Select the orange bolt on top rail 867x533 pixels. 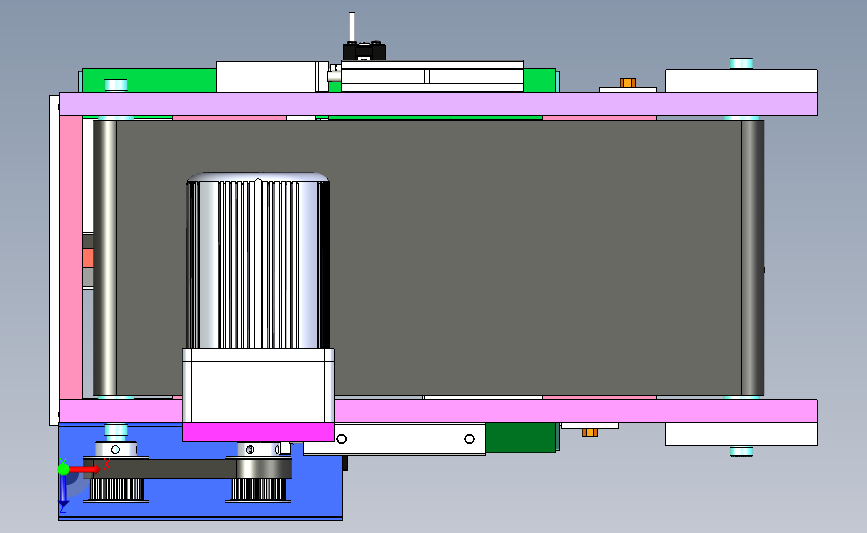628,82
